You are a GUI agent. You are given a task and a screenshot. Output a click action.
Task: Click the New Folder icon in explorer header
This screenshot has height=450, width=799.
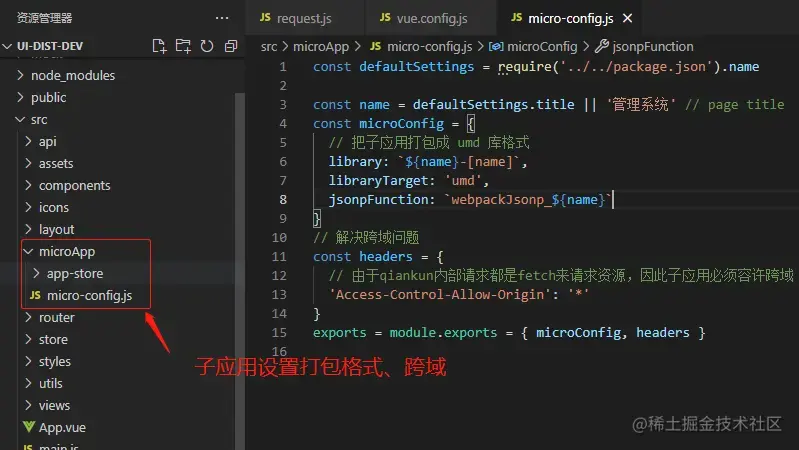tap(183, 46)
